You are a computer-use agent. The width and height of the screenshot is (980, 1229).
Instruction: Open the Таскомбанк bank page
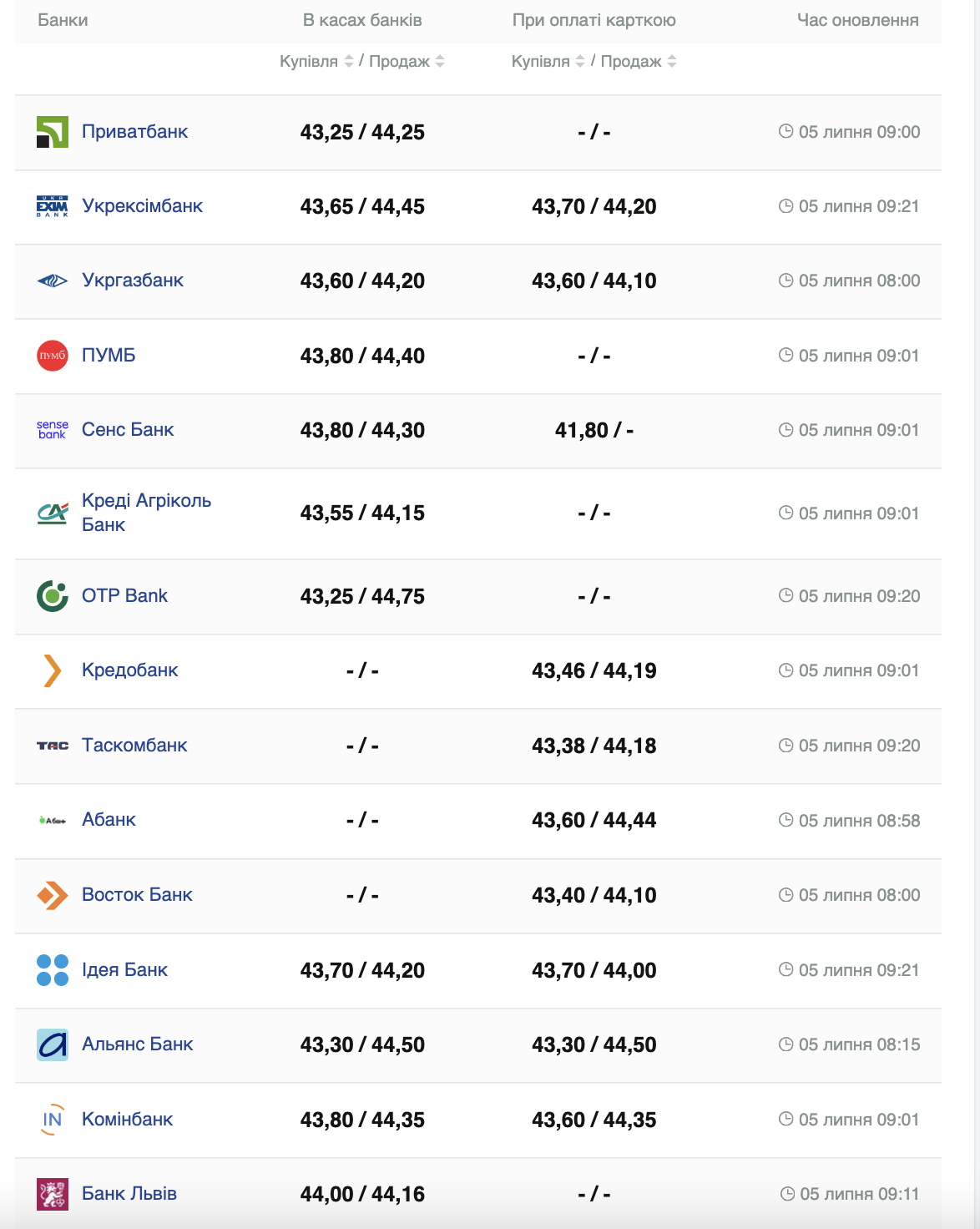tap(134, 746)
